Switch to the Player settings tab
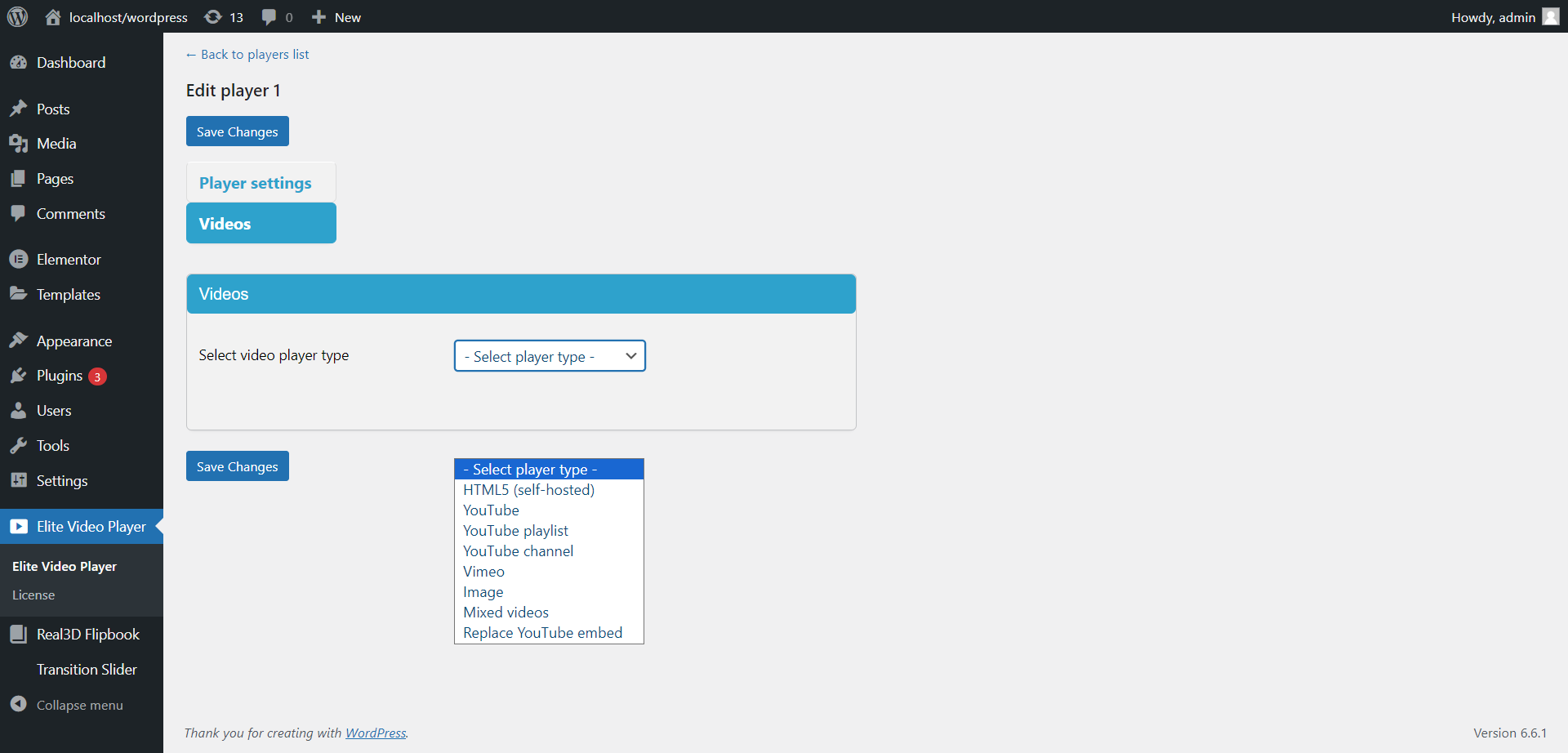 coord(261,183)
